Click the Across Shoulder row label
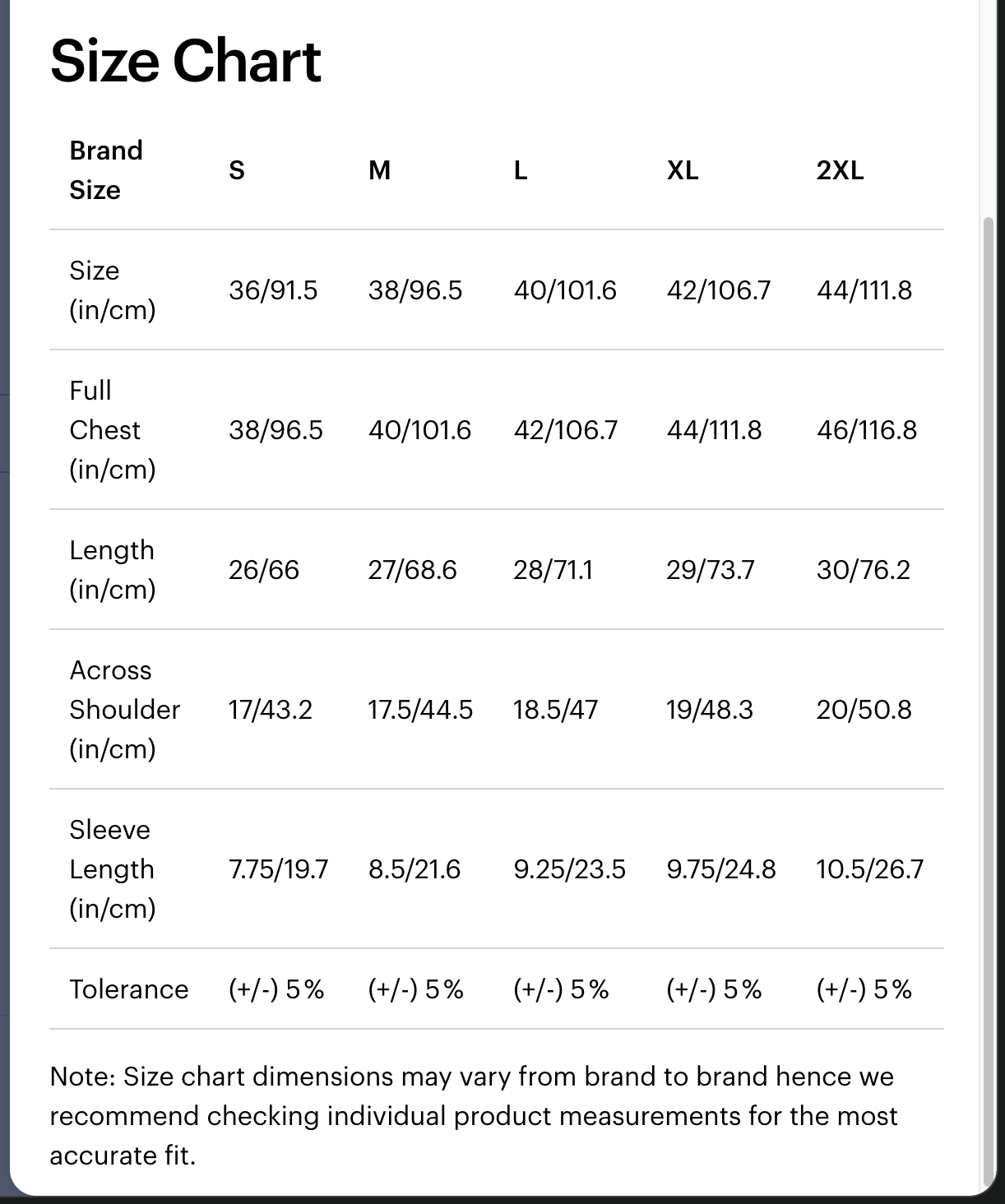1005x1204 pixels. point(124,709)
